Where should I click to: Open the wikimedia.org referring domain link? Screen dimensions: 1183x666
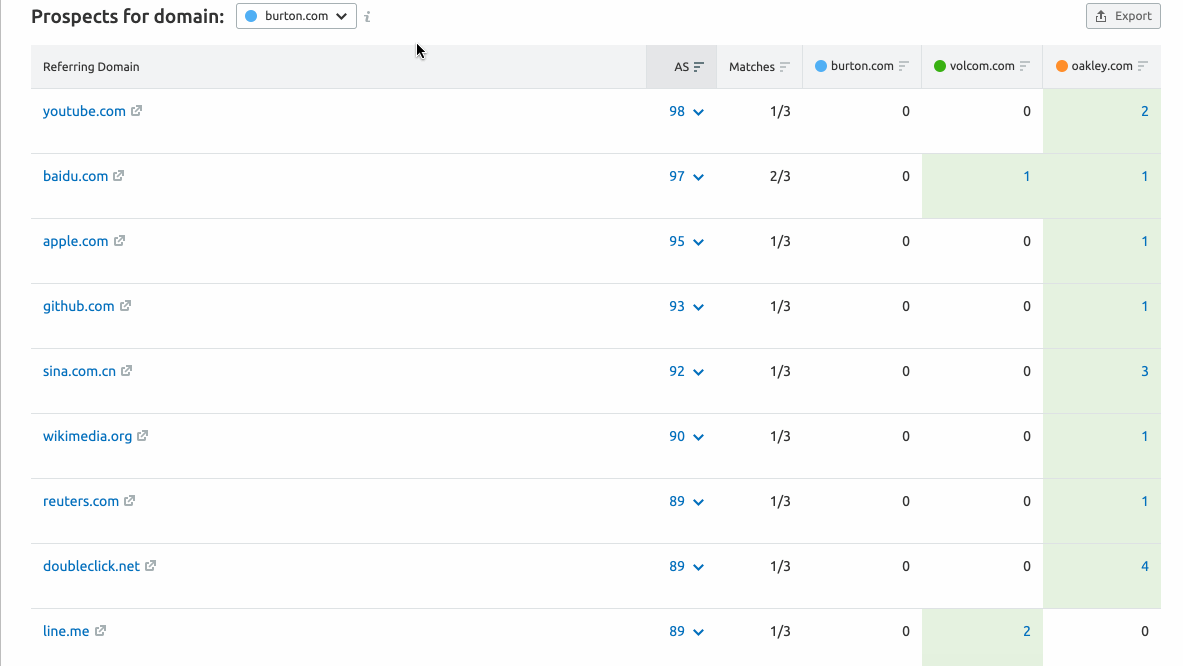88,436
